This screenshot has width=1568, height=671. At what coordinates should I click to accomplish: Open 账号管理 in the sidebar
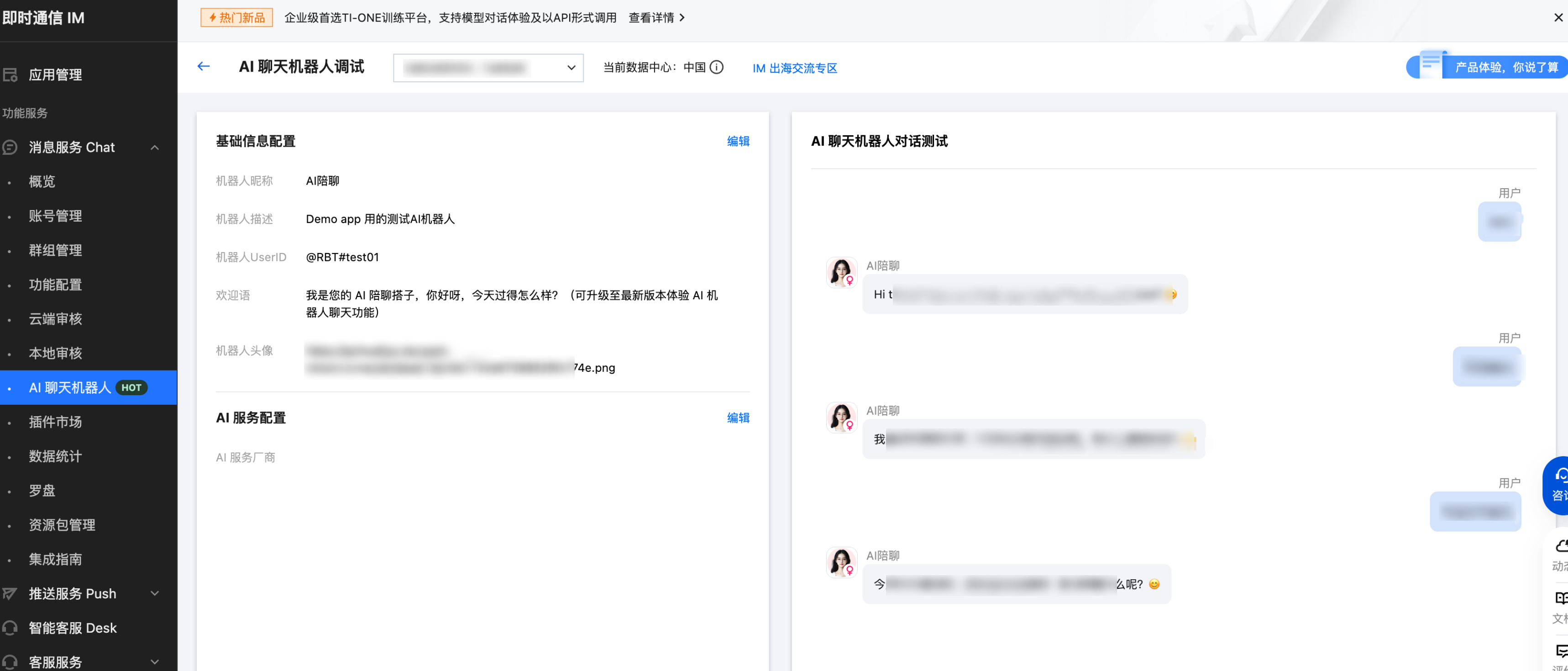[x=55, y=216]
